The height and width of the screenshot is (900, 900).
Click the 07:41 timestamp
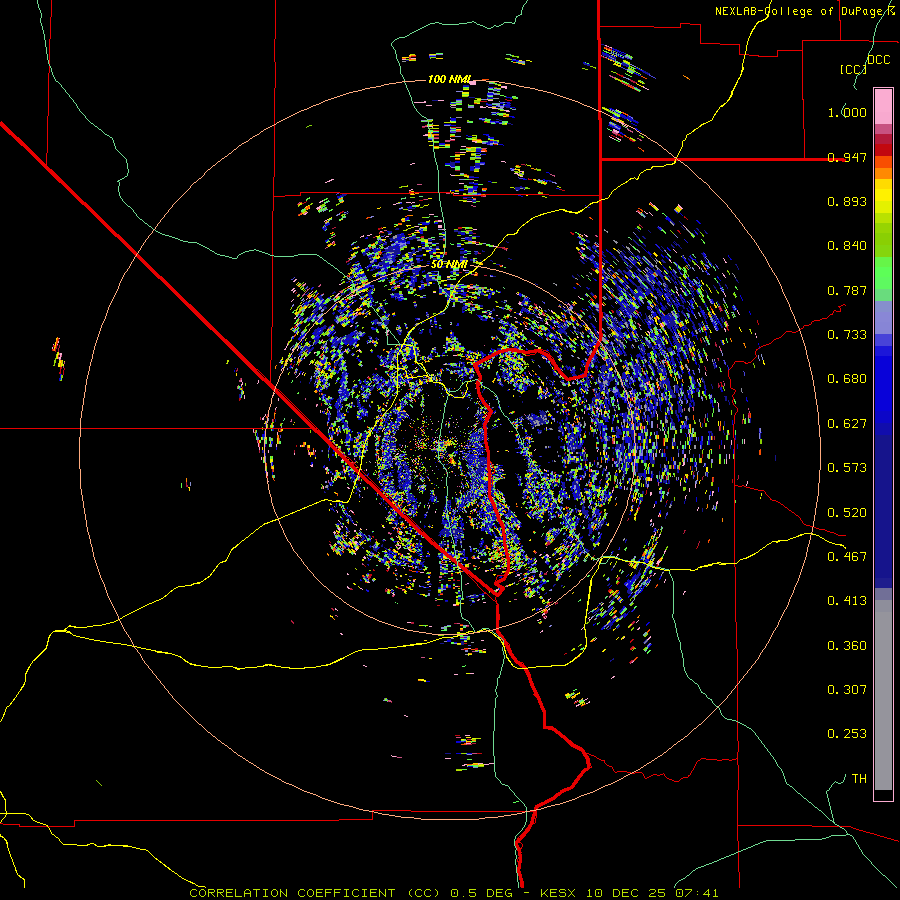point(695,893)
